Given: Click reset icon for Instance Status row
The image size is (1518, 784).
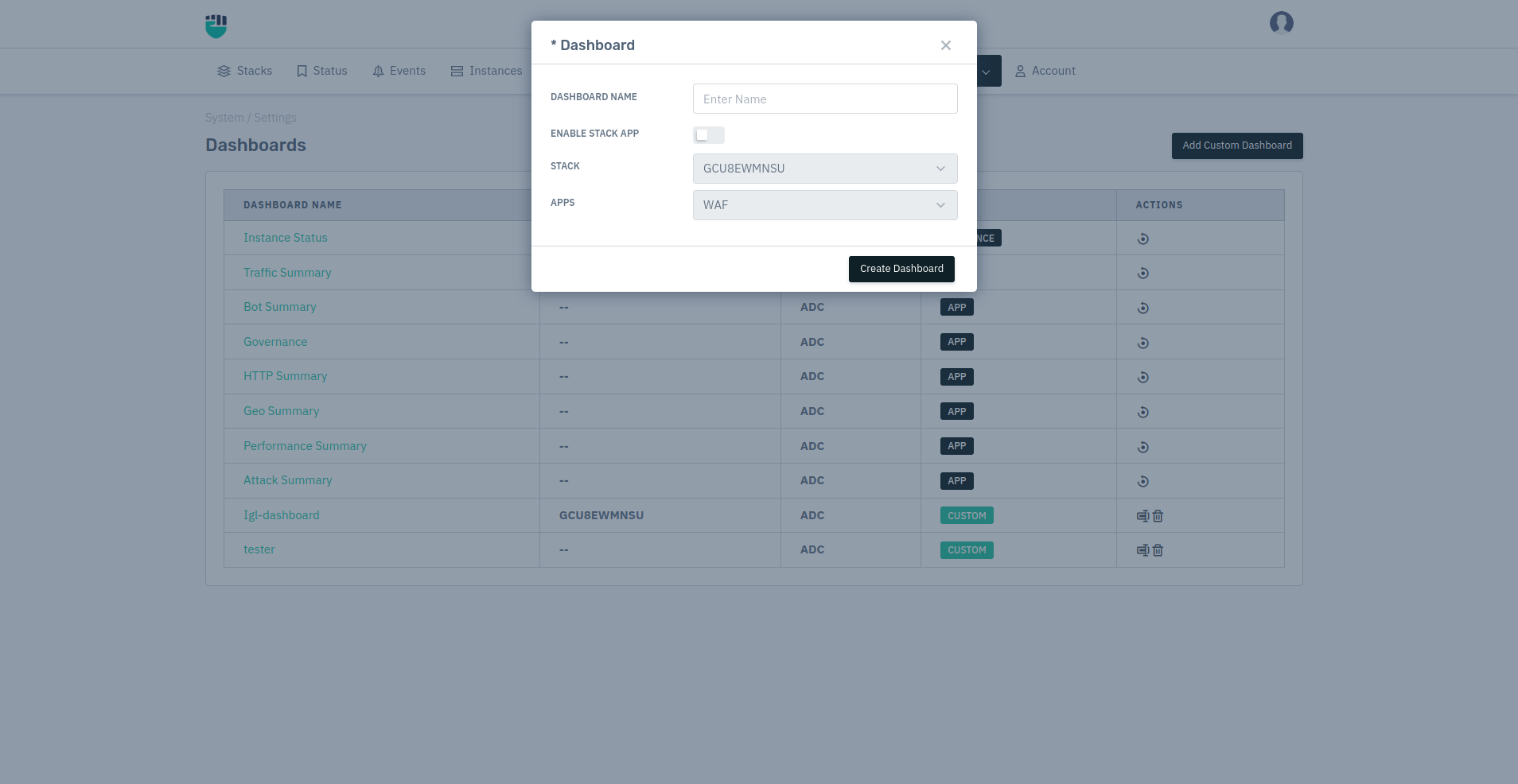Looking at the screenshot, I should click(1142, 239).
